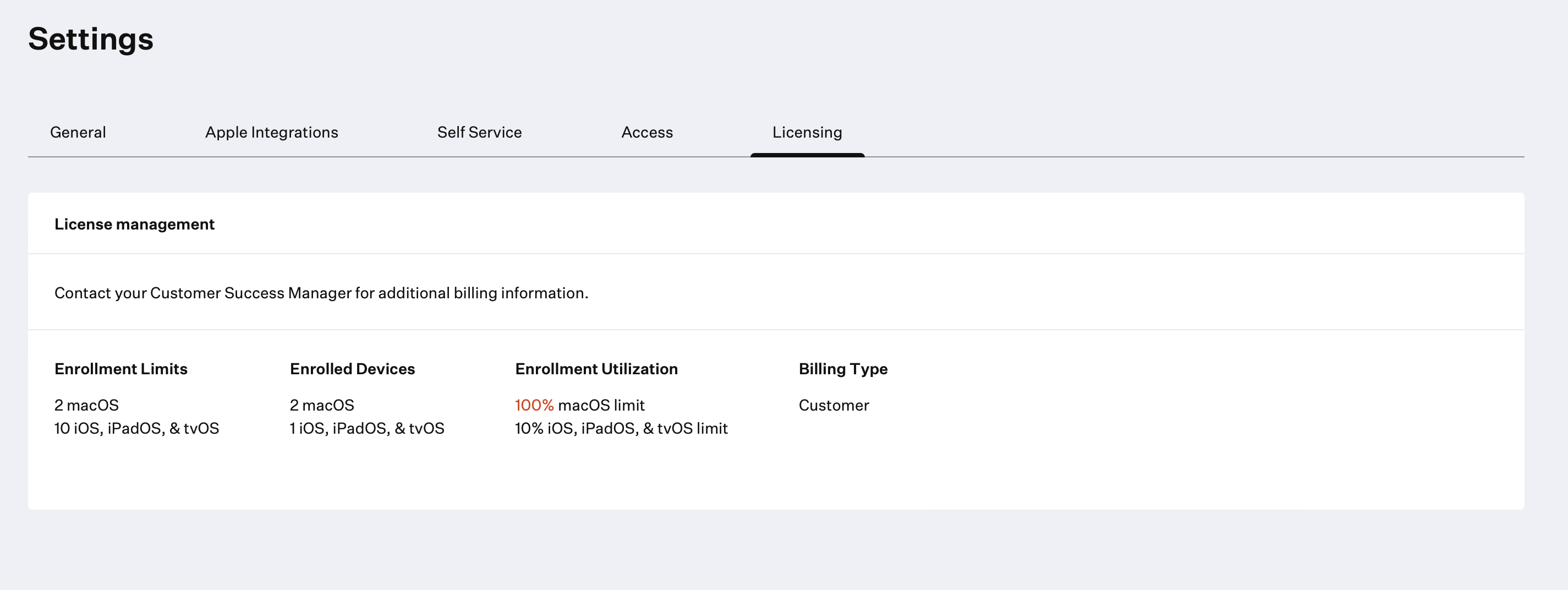This screenshot has height=590, width=1568.
Task: Go to the Self Service tab
Action: (479, 132)
